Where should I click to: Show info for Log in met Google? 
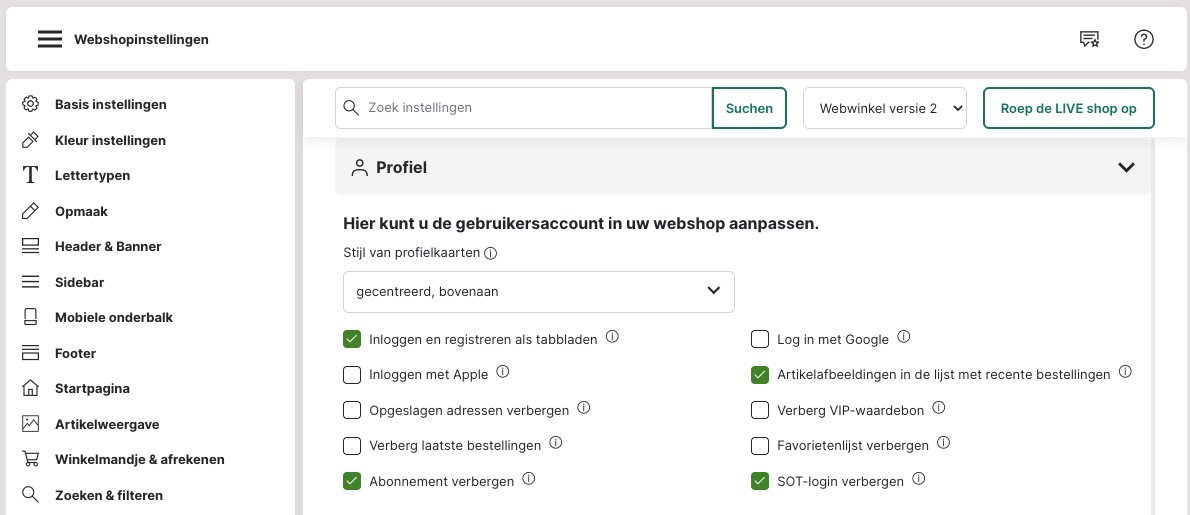click(904, 338)
